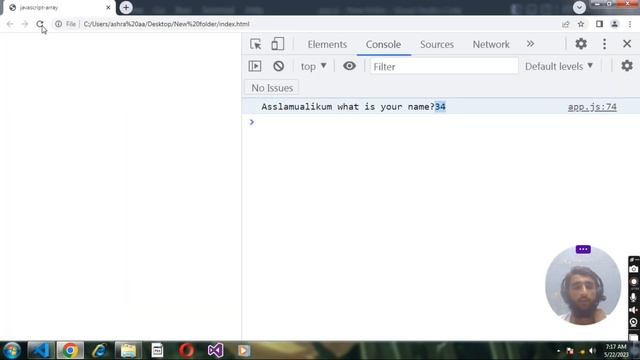Open Google Chrome from taskbar

(70, 351)
